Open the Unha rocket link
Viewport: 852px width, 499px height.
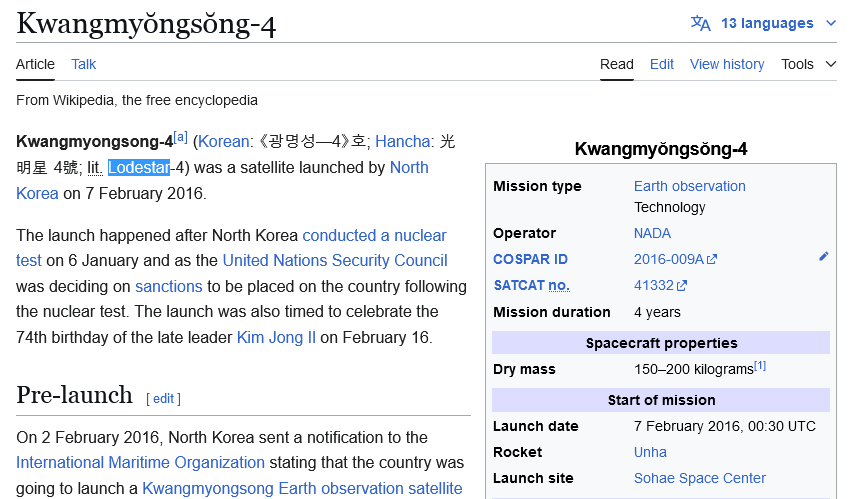(650, 452)
